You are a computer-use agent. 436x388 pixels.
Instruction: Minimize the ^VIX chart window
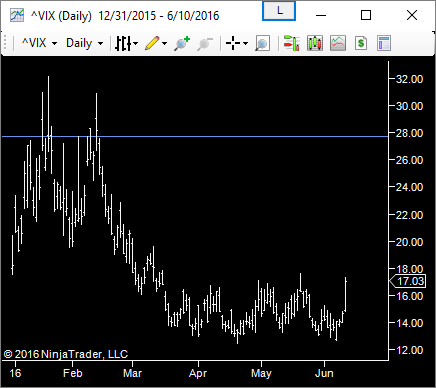[x=321, y=15]
